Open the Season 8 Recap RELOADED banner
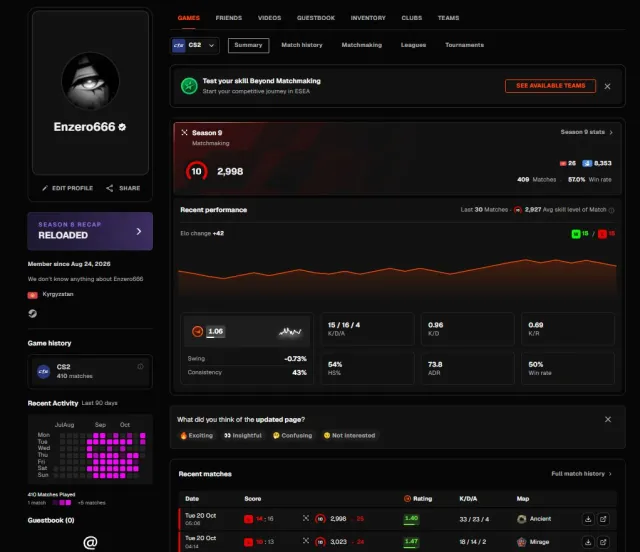 pyautogui.click(x=90, y=231)
